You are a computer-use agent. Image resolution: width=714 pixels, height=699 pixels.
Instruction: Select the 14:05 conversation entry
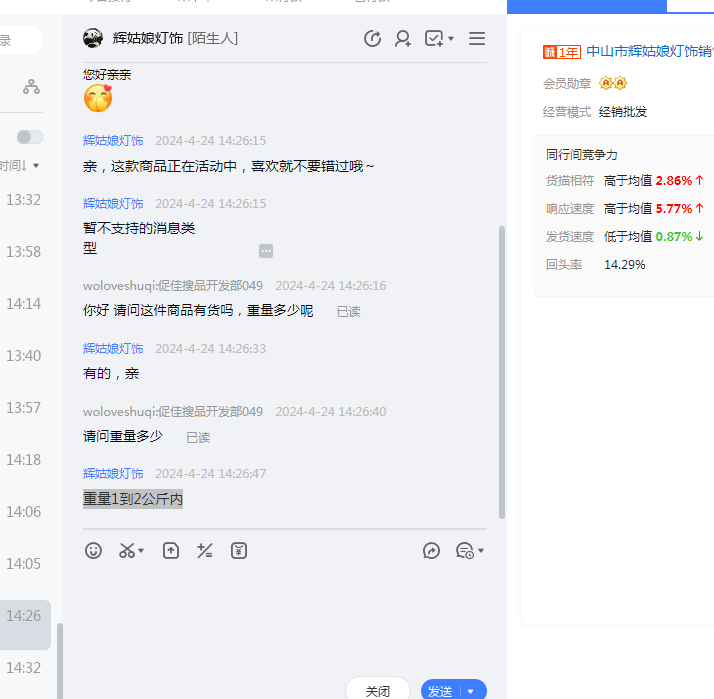(x=24, y=564)
